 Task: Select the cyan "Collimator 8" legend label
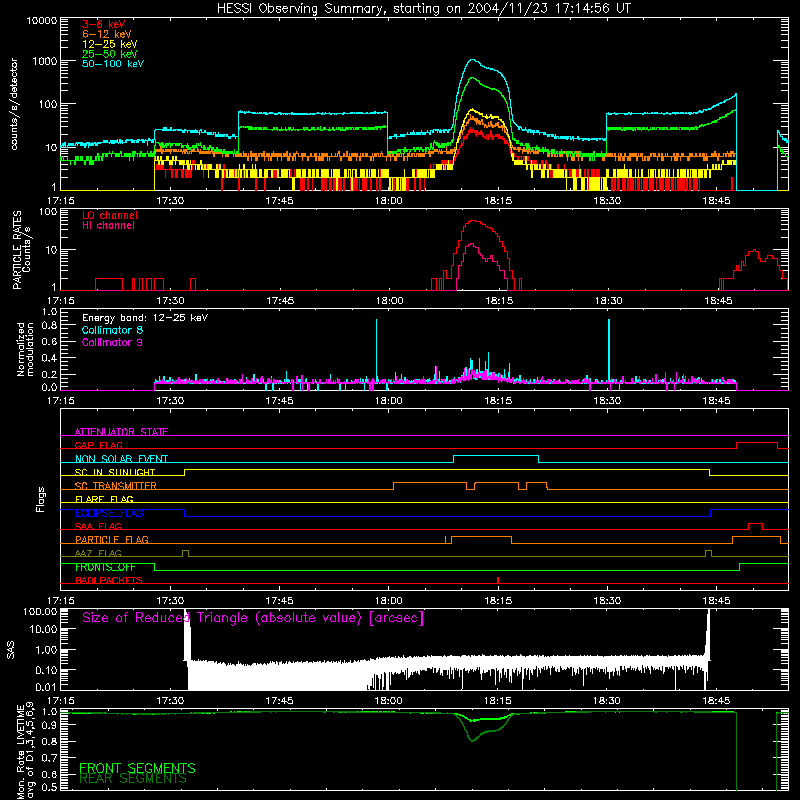112,330
